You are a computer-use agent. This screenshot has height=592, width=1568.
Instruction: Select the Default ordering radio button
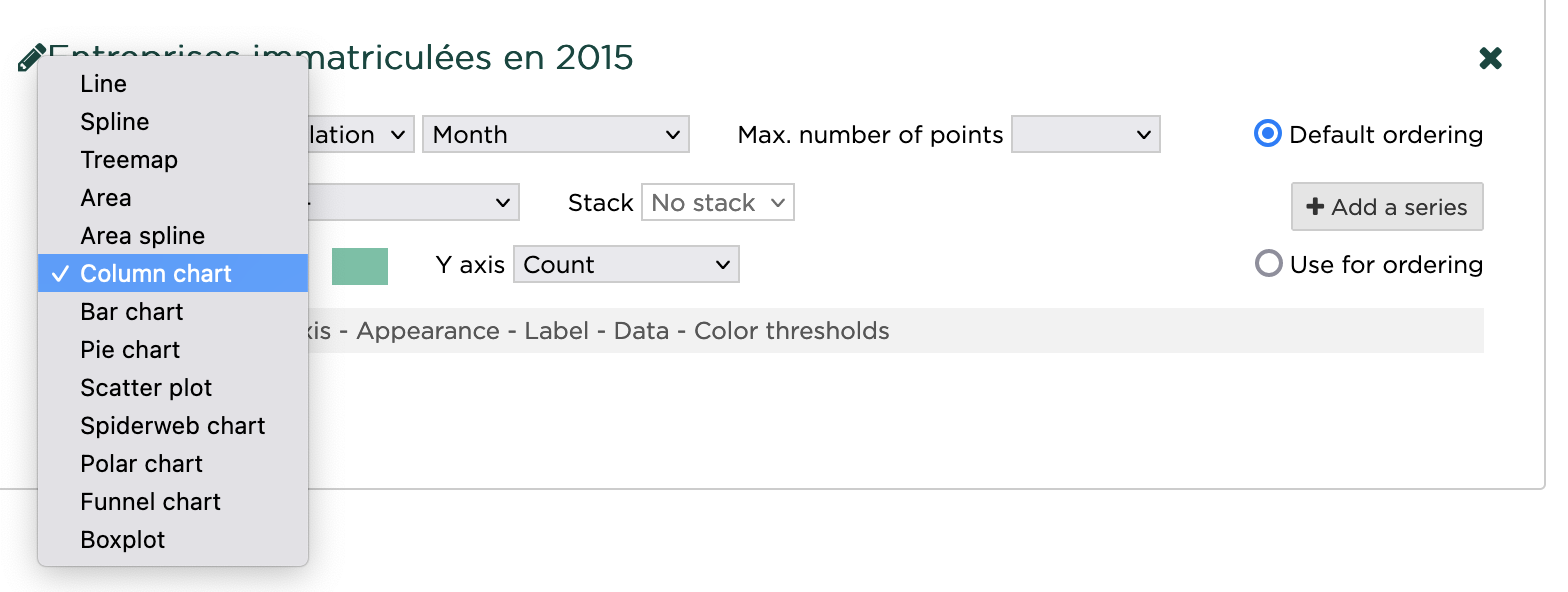(x=1268, y=134)
